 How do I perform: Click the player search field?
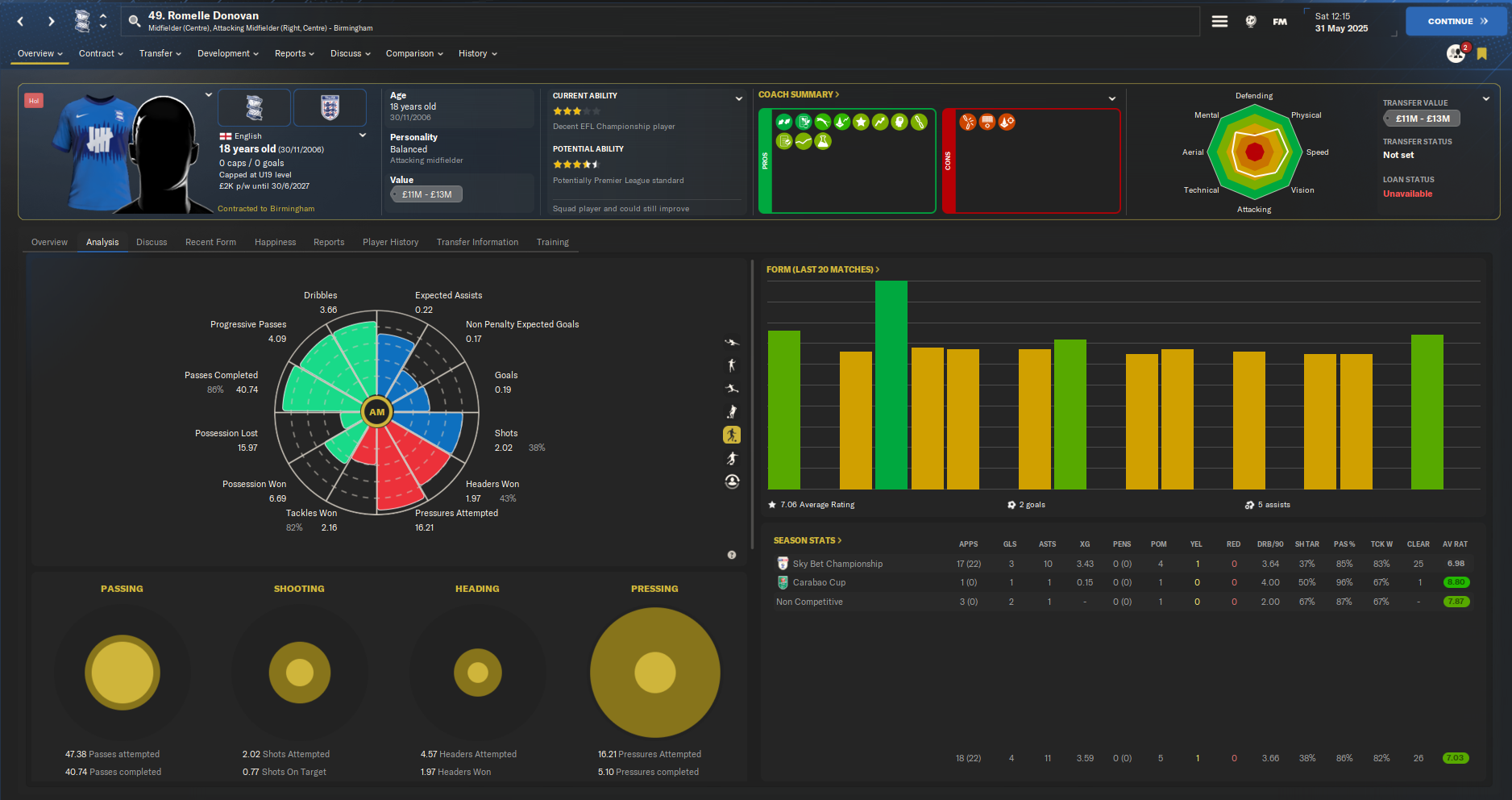tap(661, 22)
